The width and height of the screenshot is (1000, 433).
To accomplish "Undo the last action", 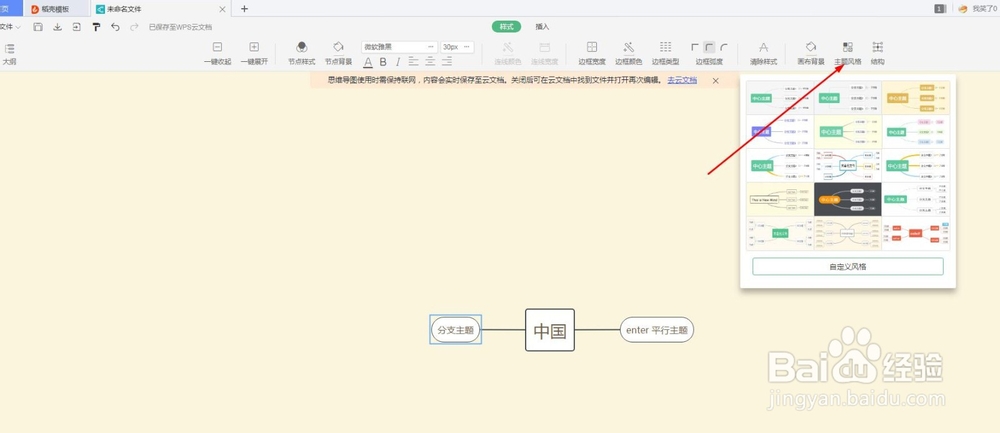I will (115, 27).
